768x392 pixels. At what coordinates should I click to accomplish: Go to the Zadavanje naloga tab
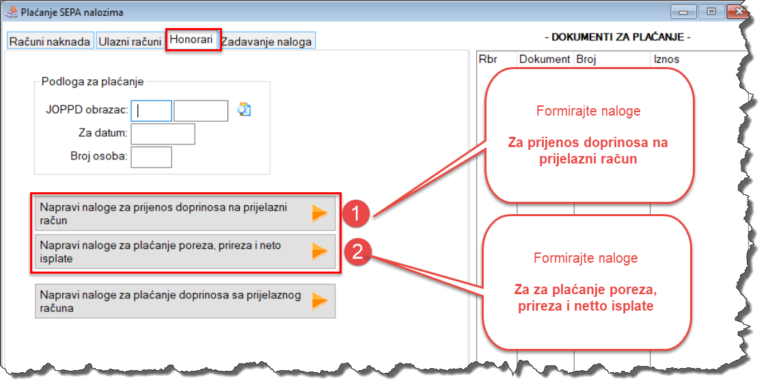point(266,41)
